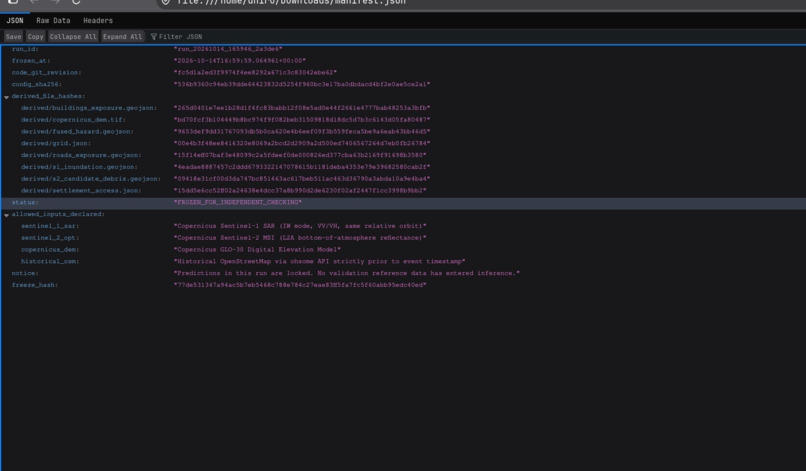Select the highlighted status key
The height and width of the screenshot is (471, 806).
click(x=25, y=203)
